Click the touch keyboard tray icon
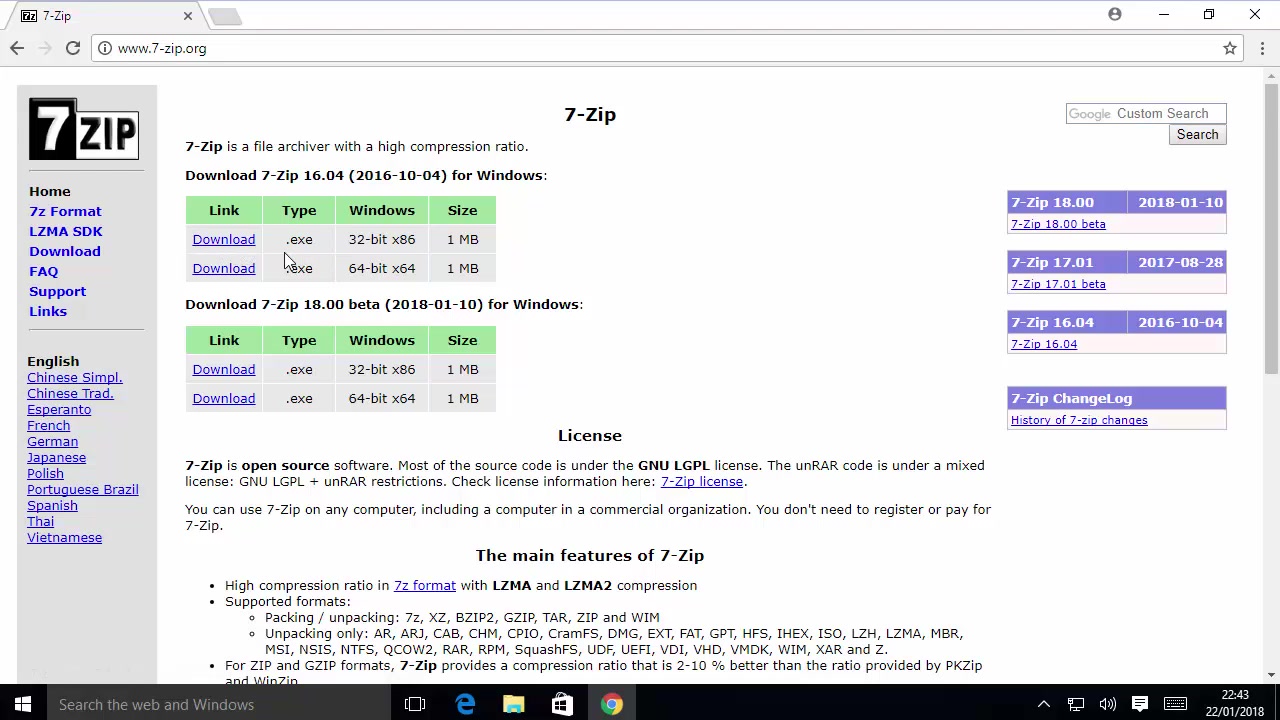This screenshot has width=1280, height=720. pos(1175,704)
